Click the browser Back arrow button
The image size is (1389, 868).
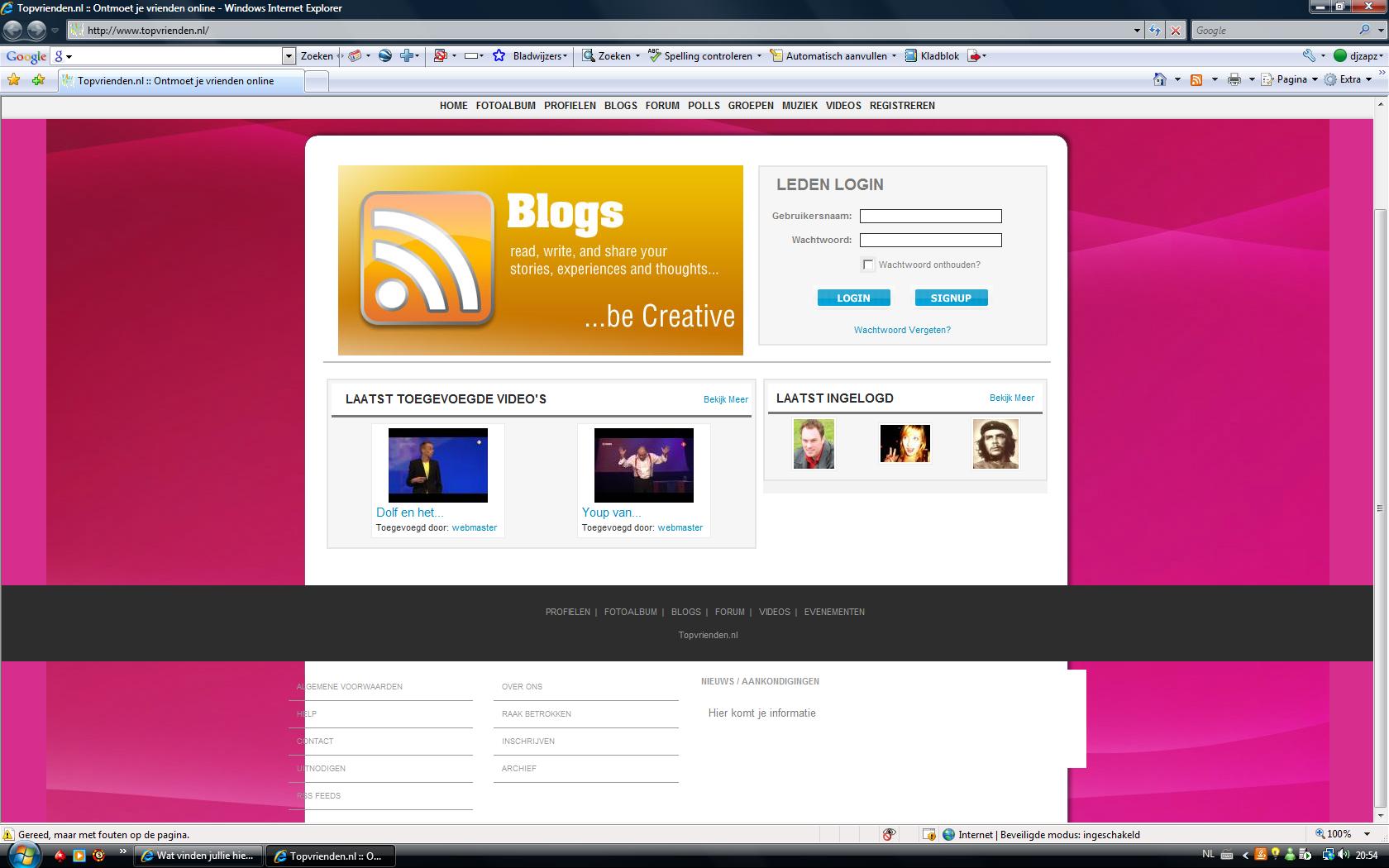12,31
